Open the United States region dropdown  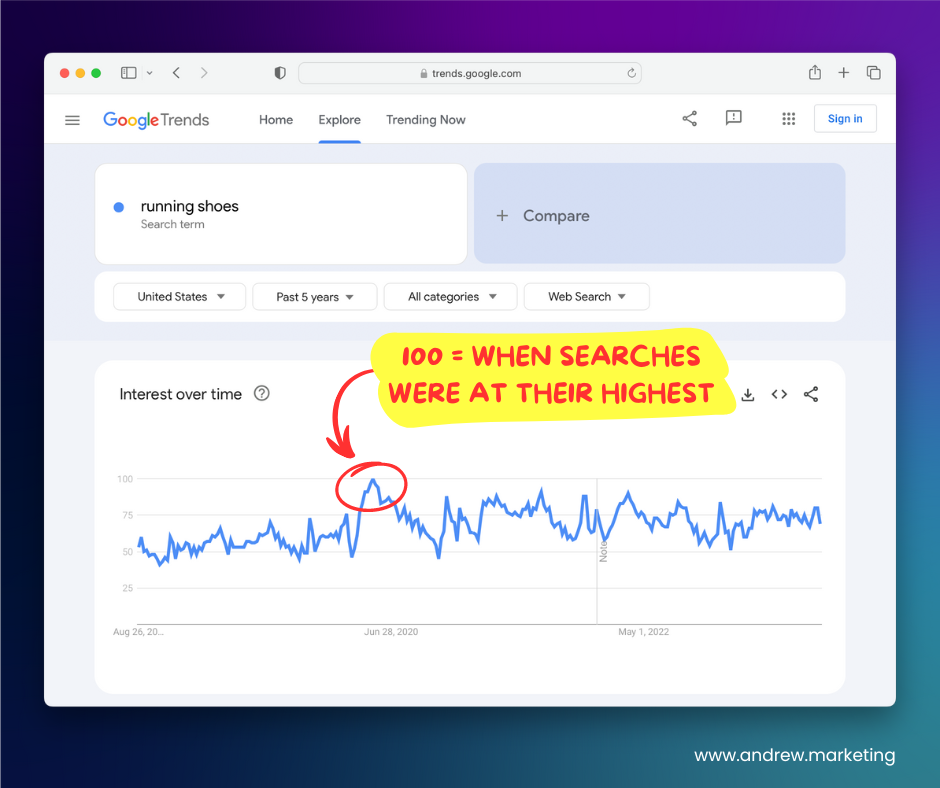point(179,296)
